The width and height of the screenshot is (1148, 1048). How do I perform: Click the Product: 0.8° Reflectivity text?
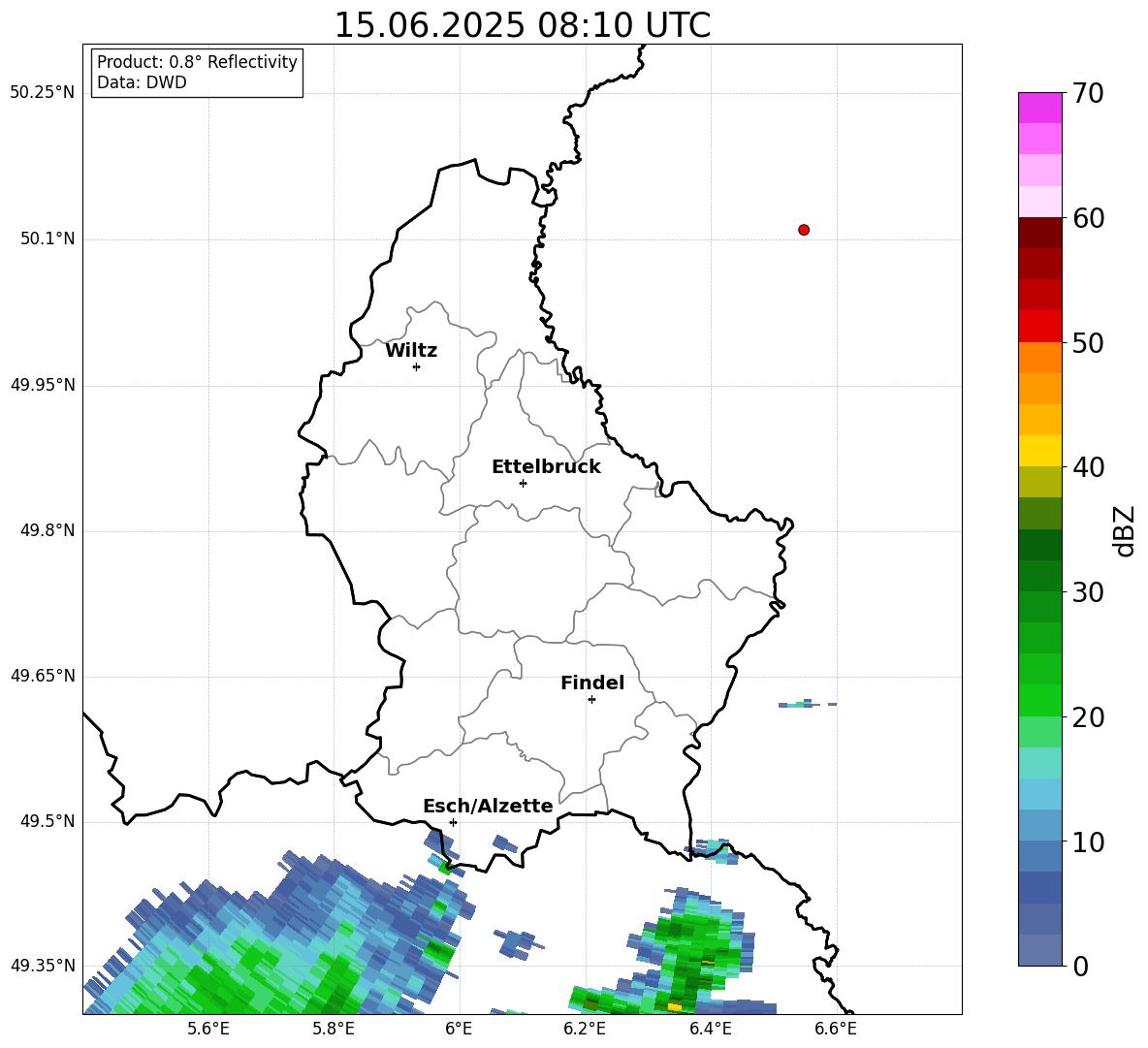[197, 62]
